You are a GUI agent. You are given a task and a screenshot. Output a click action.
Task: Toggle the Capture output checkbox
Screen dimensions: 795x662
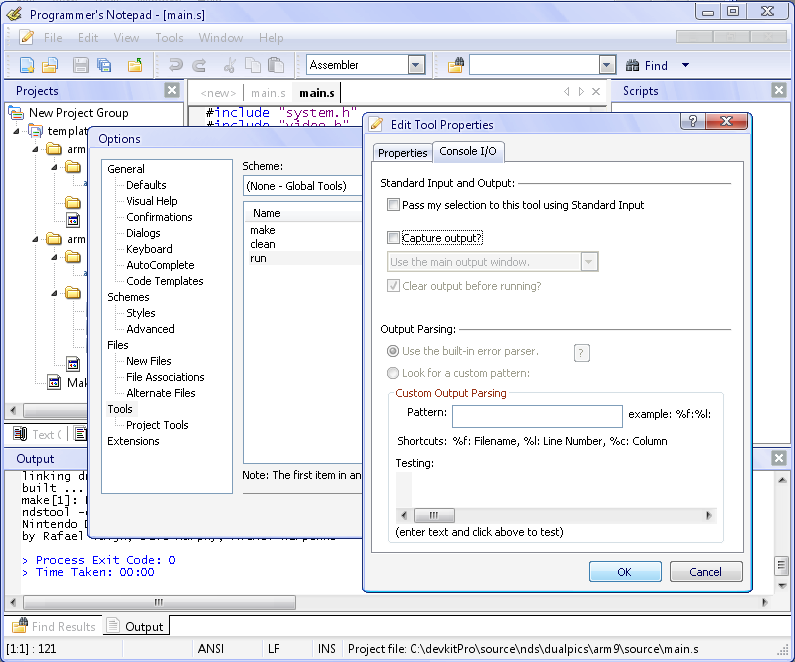pyautogui.click(x=393, y=238)
